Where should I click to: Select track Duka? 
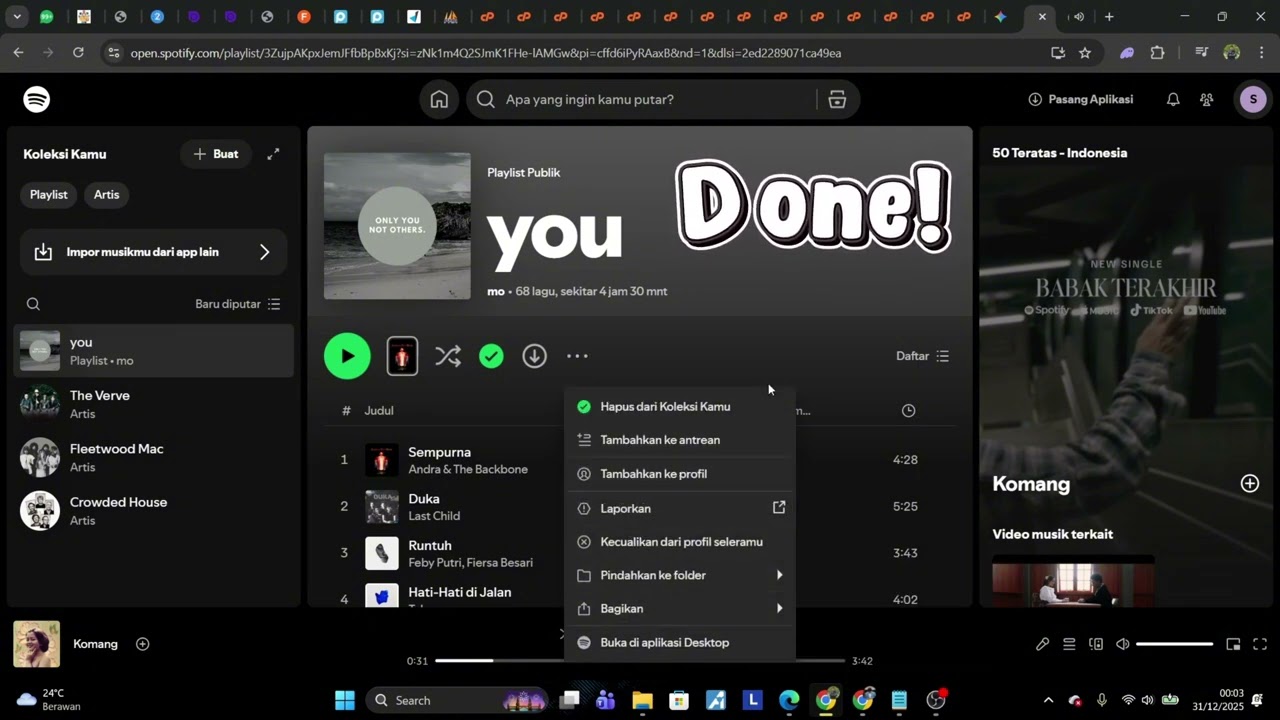[424, 499]
